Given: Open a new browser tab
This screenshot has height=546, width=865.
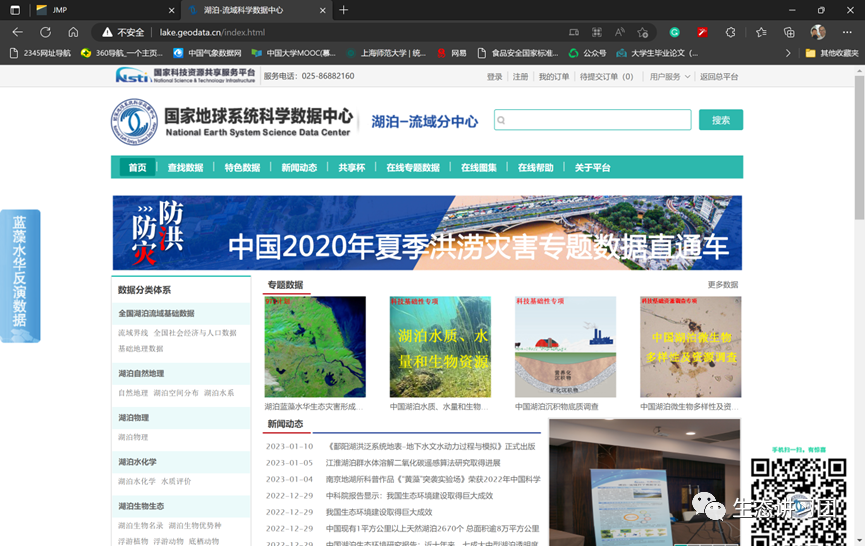Looking at the screenshot, I should [343, 10].
